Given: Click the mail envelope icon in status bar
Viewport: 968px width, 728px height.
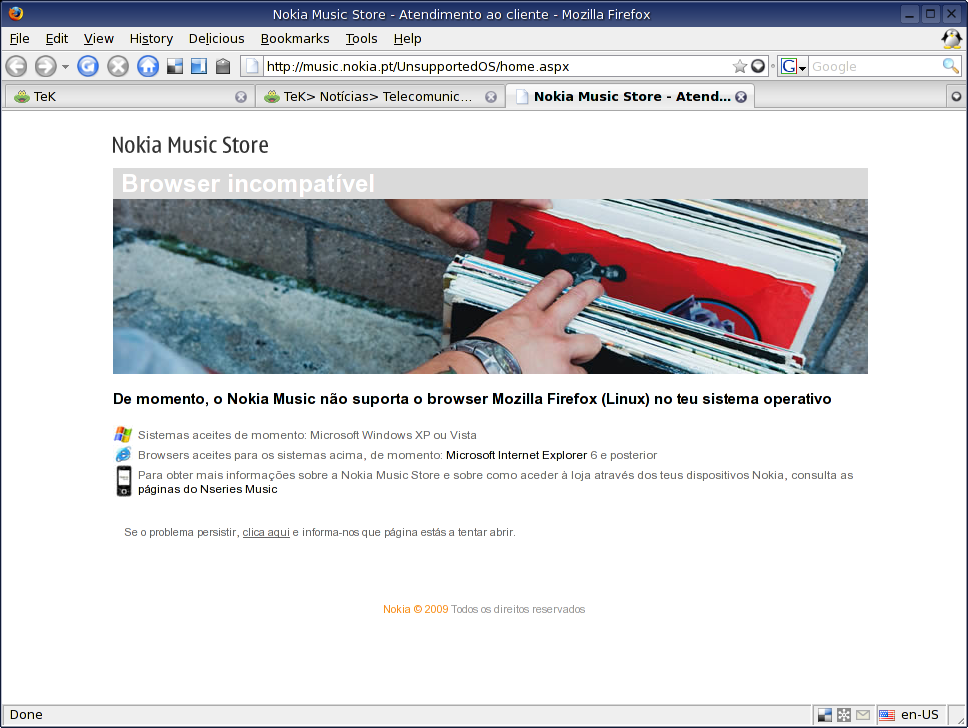Looking at the screenshot, I should point(863,715).
